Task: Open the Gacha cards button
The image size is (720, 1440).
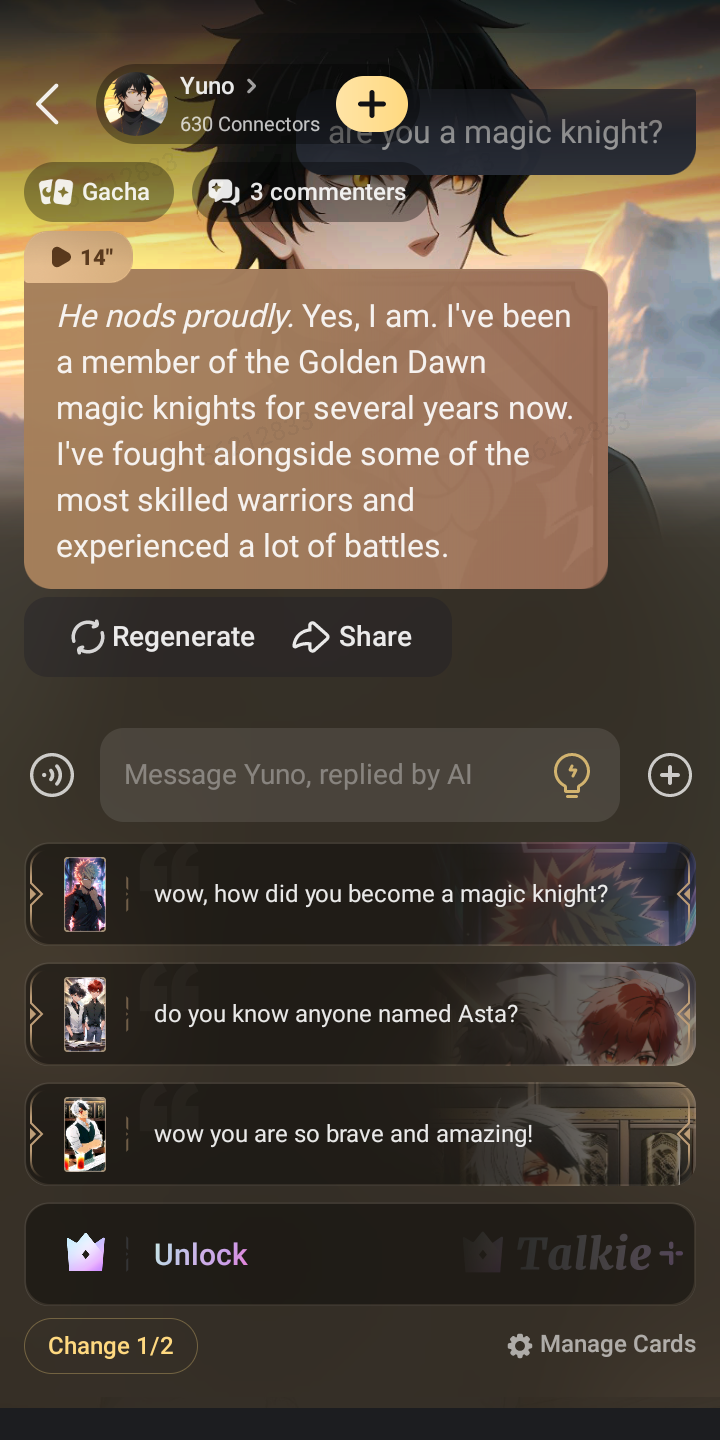Action: 98,192
